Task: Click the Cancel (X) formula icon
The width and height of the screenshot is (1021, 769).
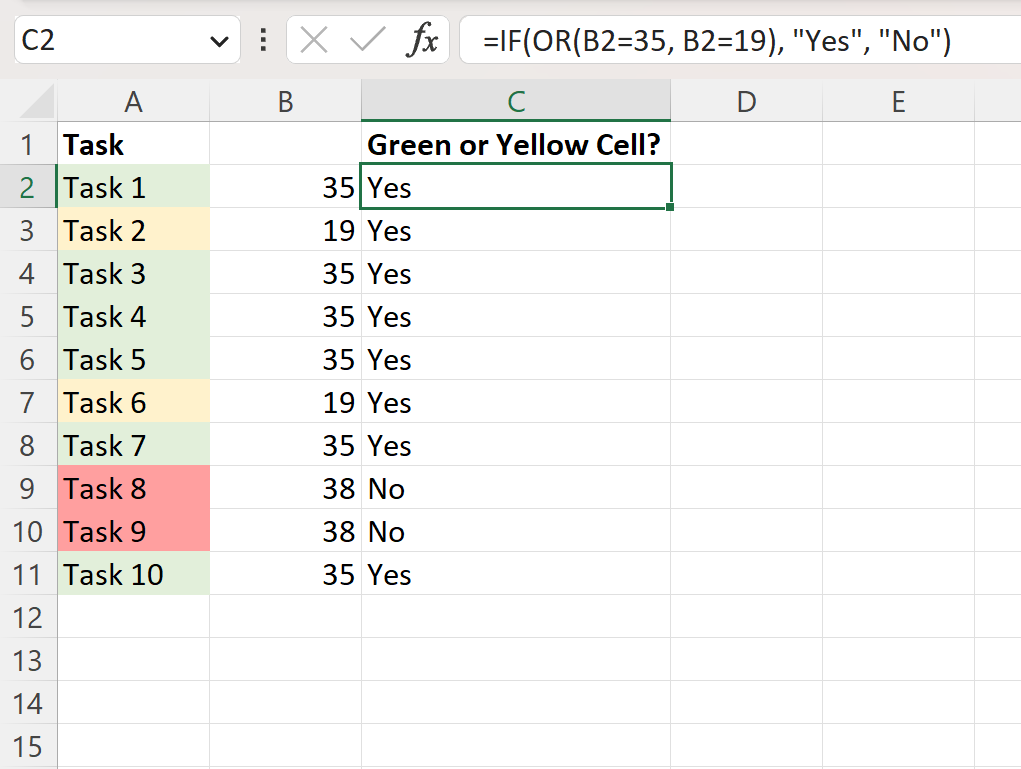Action: (x=314, y=40)
